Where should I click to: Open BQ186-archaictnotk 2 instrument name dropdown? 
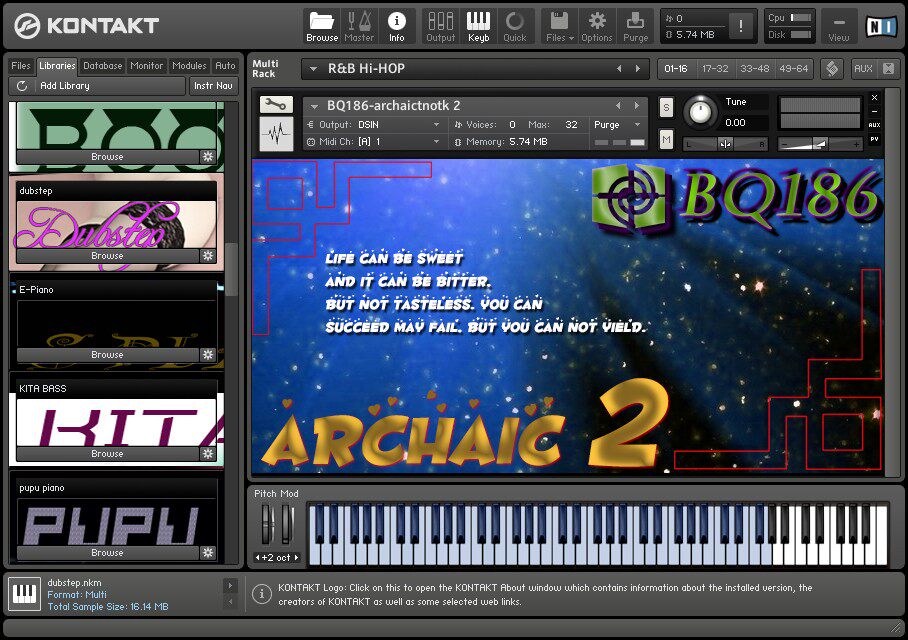point(314,106)
